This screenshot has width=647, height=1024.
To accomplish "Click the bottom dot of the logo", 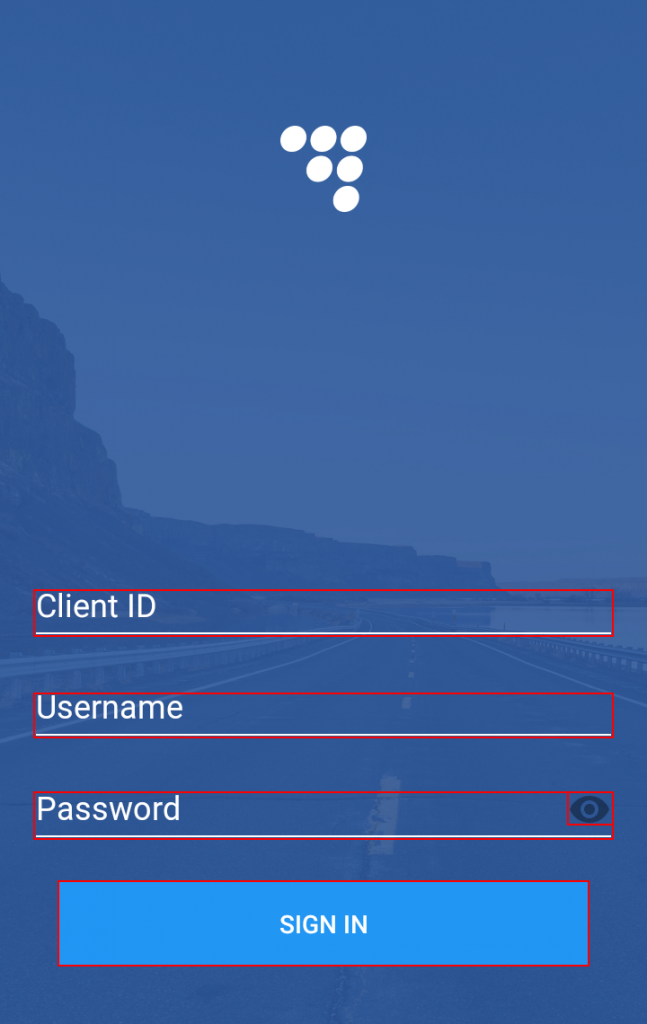I will click(x=346, y=199).
